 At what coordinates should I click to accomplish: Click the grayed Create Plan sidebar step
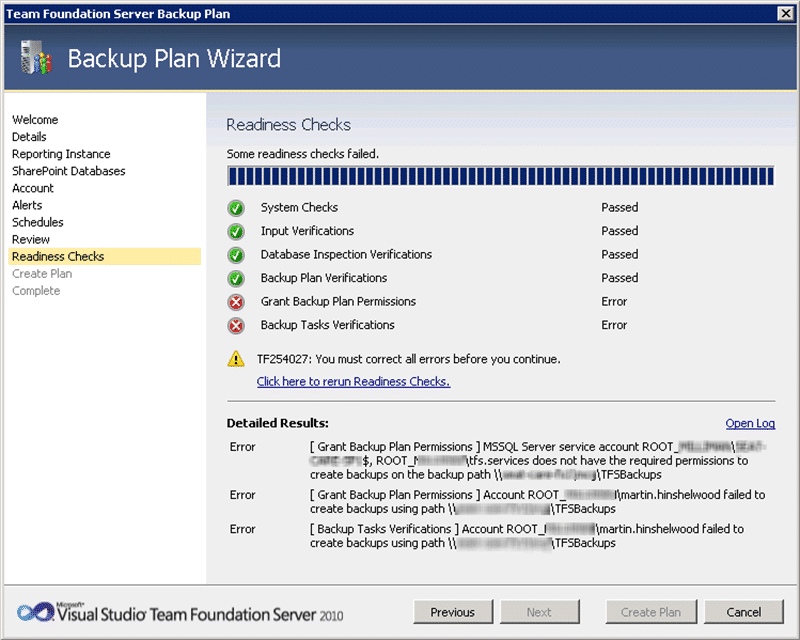(x=42, y=274)
